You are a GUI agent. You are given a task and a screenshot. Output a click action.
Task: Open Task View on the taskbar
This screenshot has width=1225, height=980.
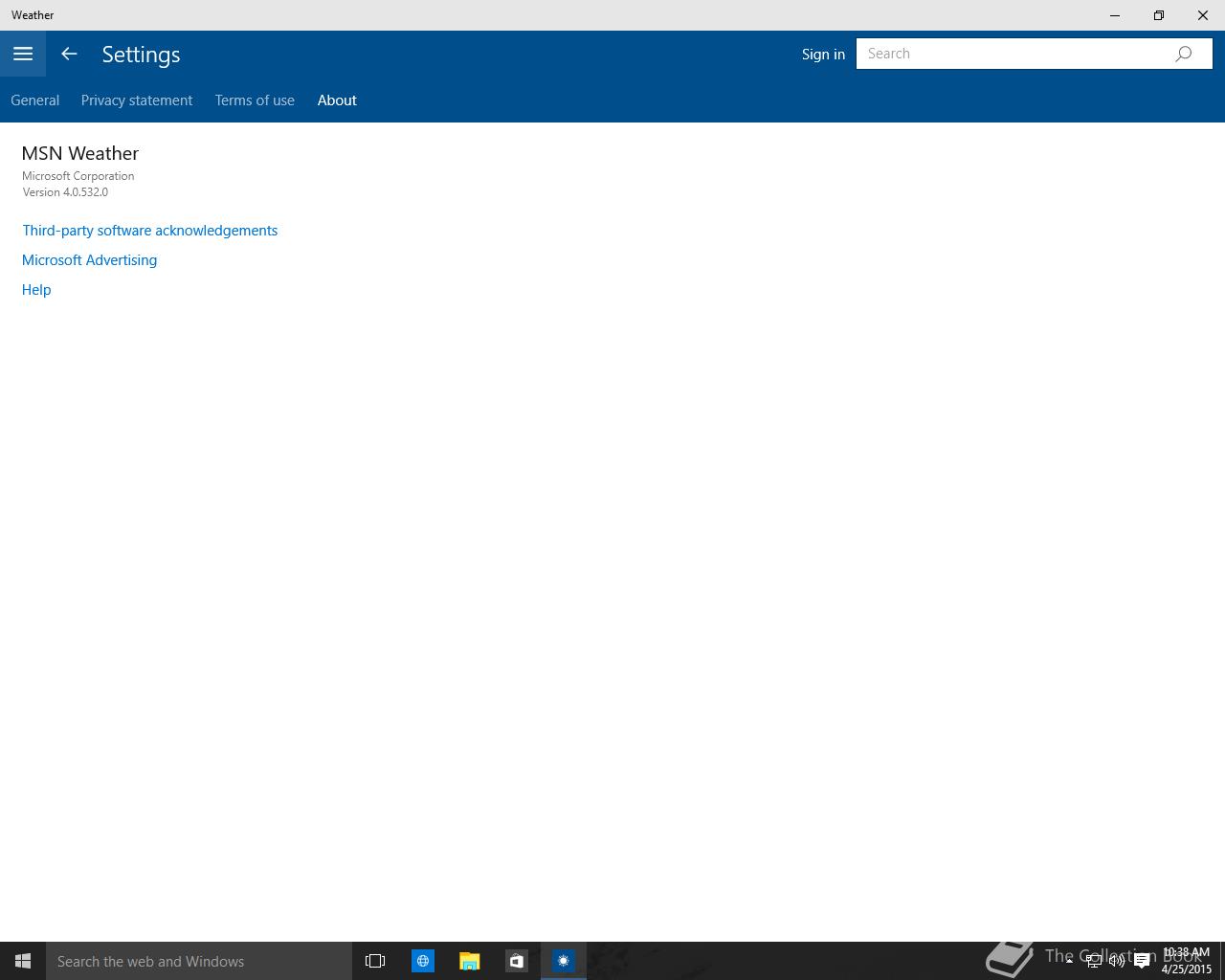375,961
